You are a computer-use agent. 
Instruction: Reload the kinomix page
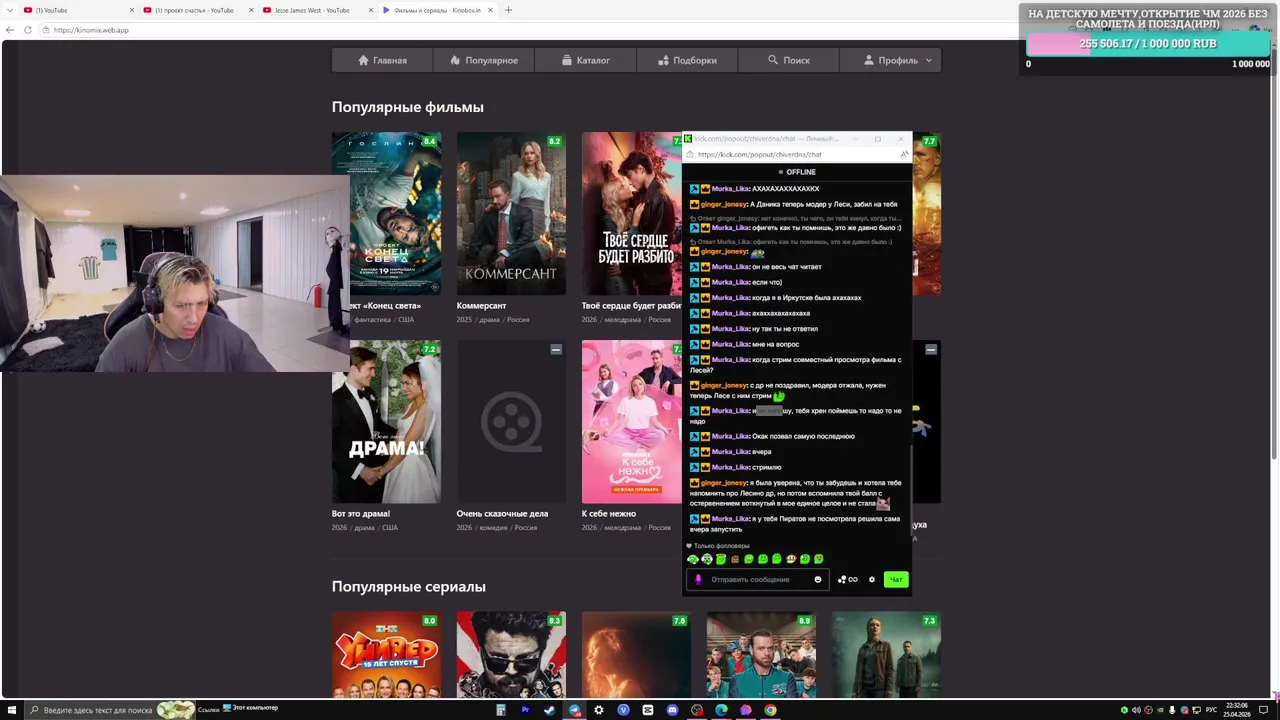tap(28, 30)
